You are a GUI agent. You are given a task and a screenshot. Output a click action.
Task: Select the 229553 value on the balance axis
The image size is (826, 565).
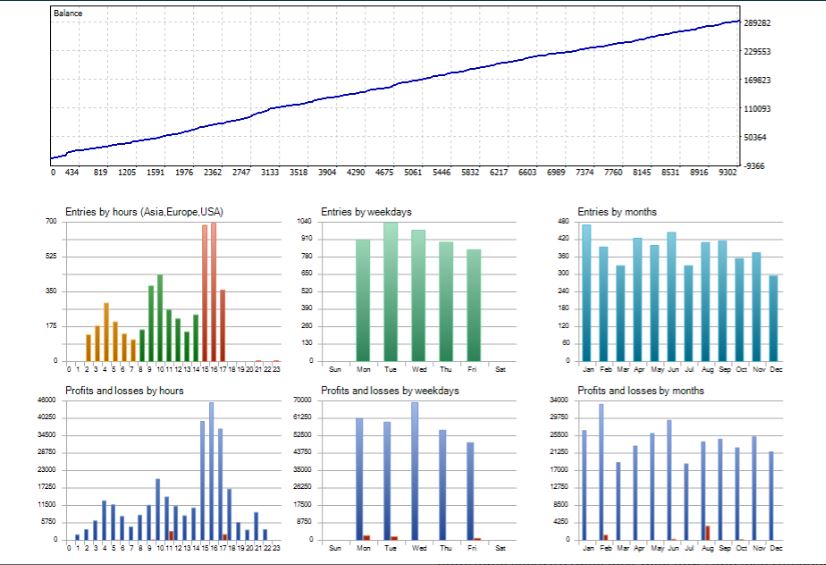point(758,52)
